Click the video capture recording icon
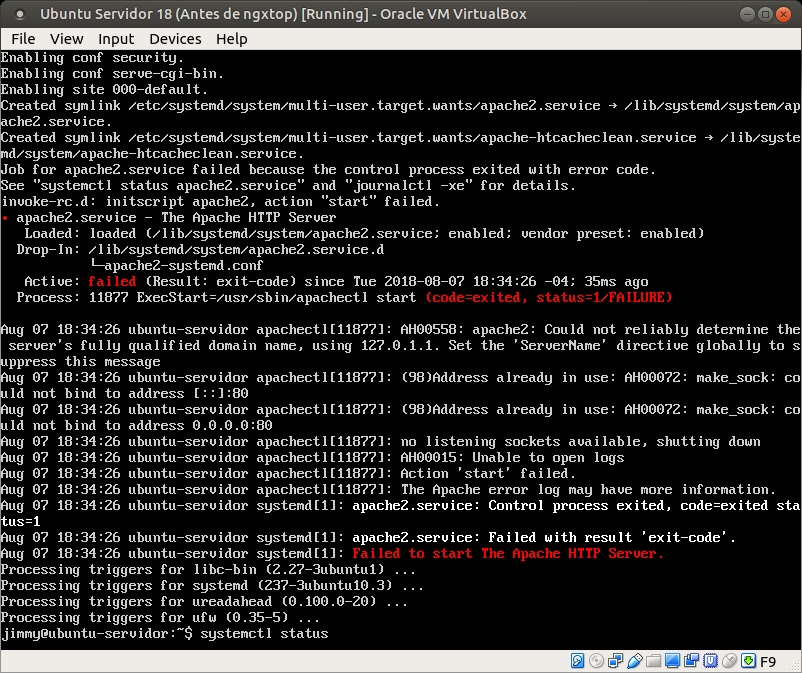Image resolution: width=802 pixels, height=673 pixels. click(x=690, y=661)
